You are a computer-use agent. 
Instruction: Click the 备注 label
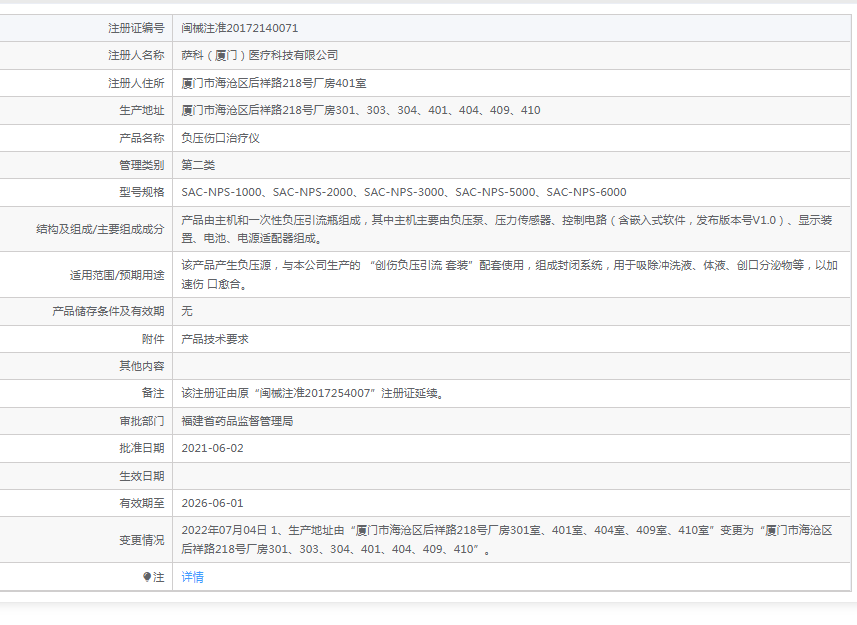point(153,393)
